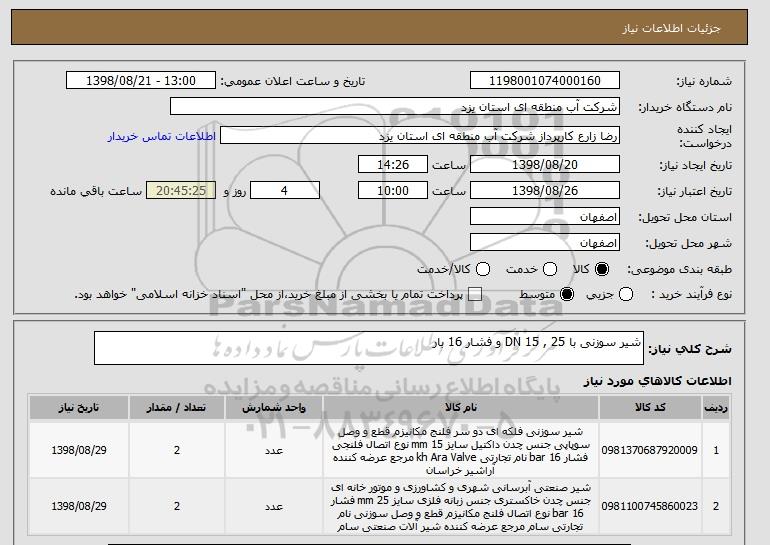This screenshot has width=770, height=545.
Task: Click the unit عدد in row 2
Action: [x=274, y=506]
